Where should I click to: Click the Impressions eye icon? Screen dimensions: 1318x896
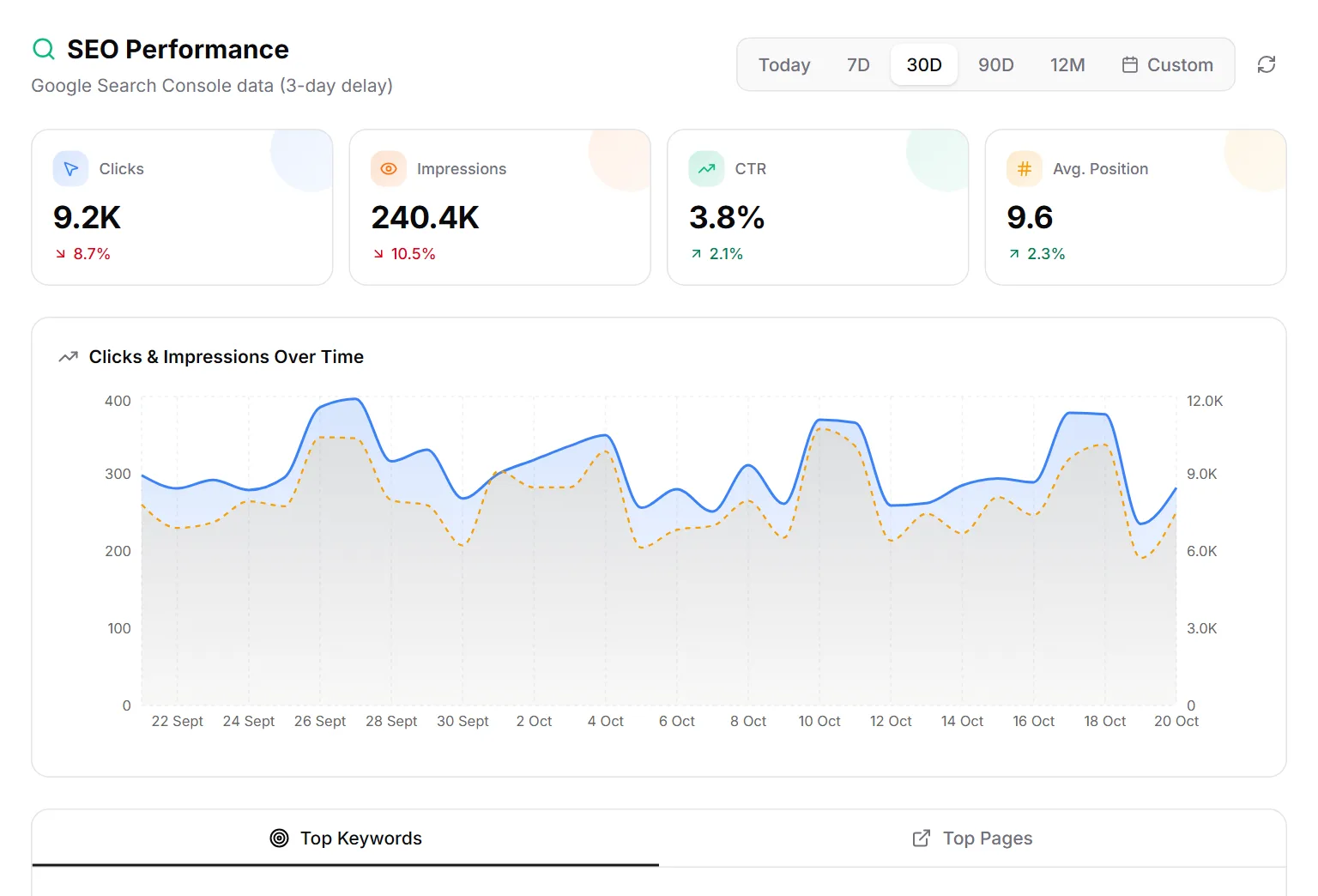coord(389,169)
